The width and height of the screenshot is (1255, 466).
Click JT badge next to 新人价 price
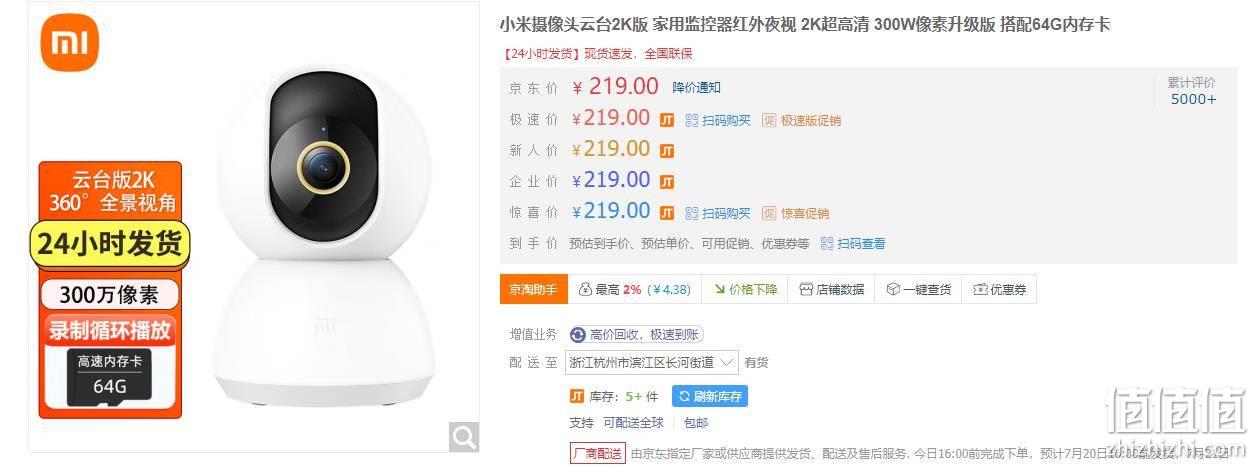tap(667, 151)
